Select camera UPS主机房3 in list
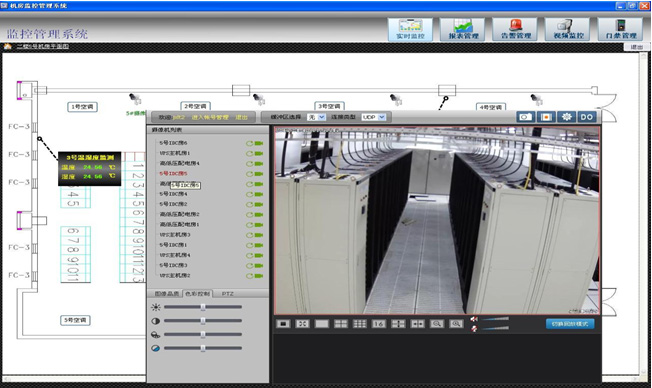Screen dimensions: 652x388 click(175, 235)
